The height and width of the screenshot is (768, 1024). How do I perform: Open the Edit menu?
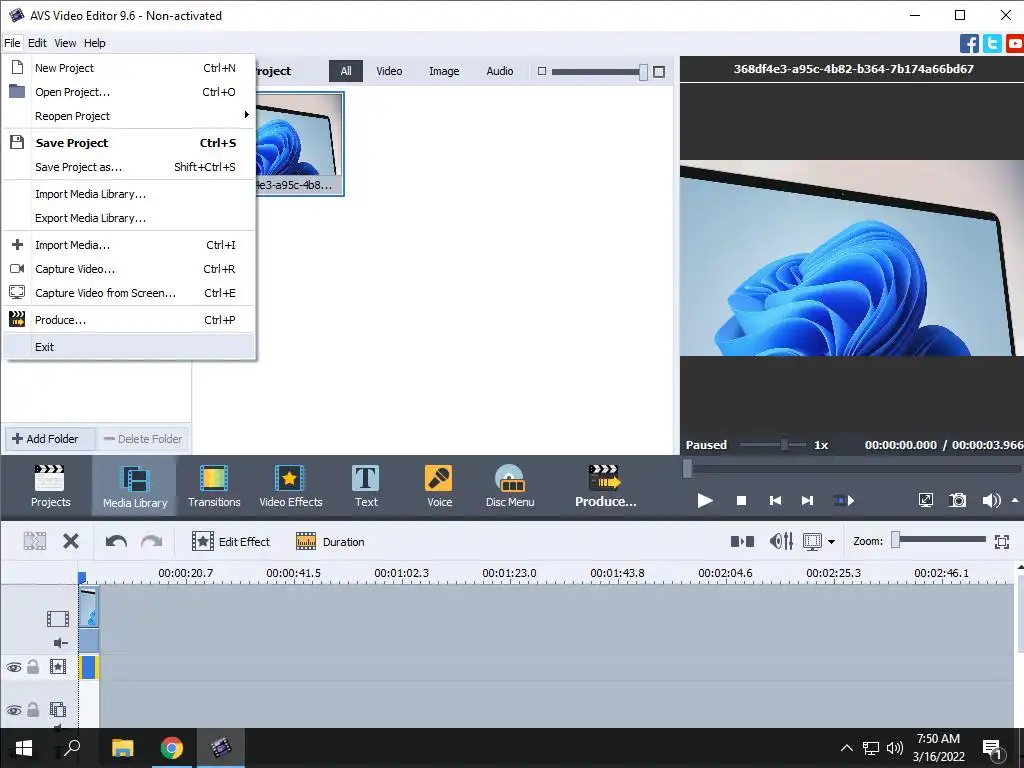(37, 43)
